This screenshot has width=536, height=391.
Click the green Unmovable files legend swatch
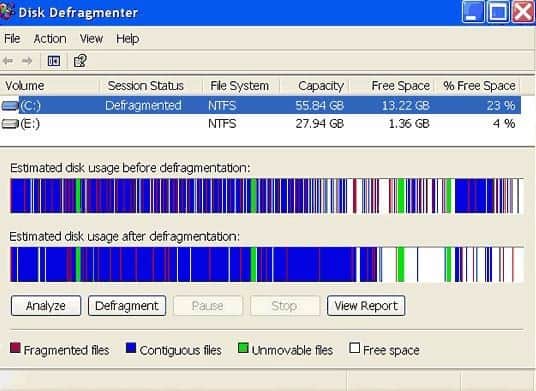243,348
